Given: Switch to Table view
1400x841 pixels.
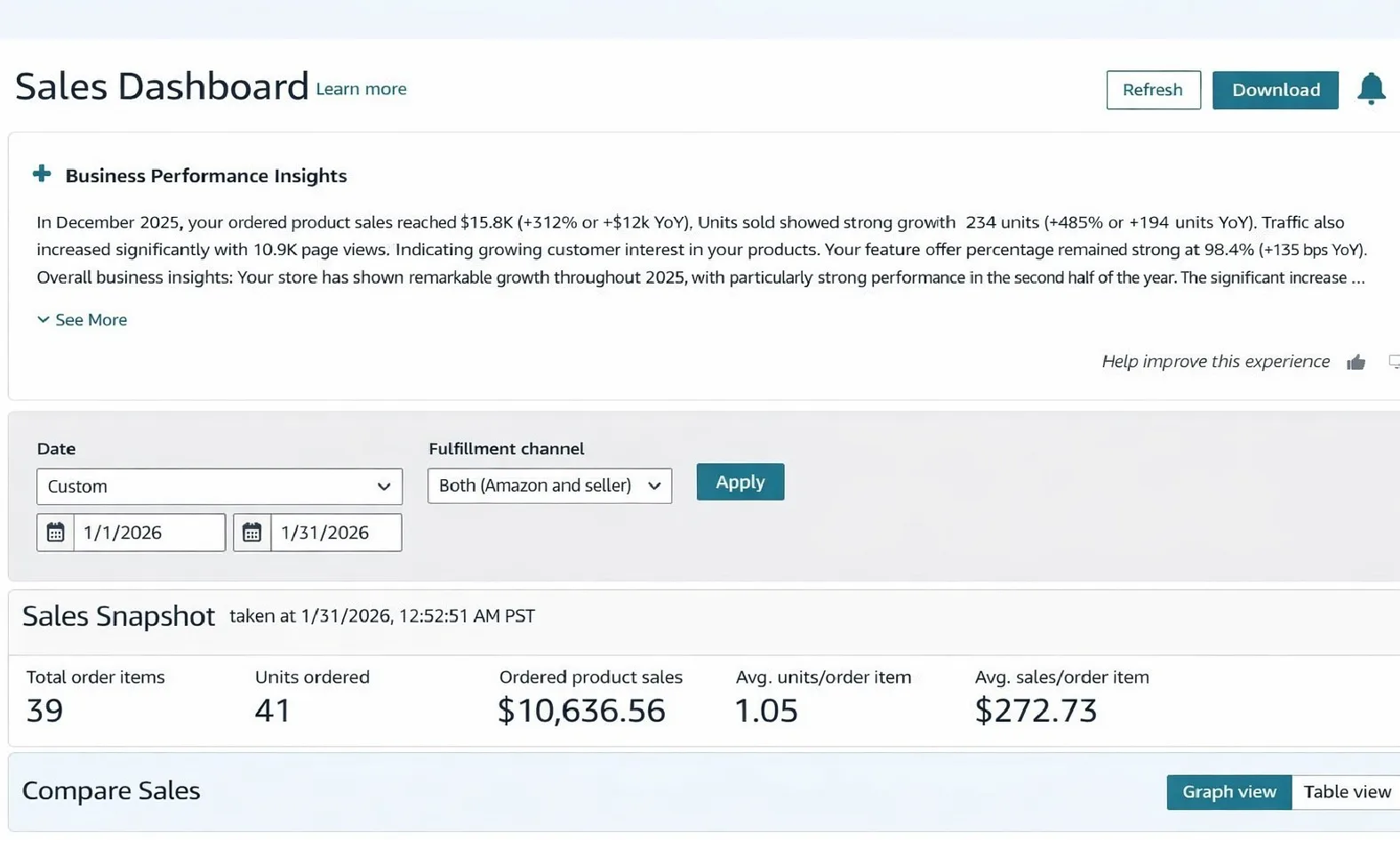Looking at the screenshot, I should [x=1346, y=791].
